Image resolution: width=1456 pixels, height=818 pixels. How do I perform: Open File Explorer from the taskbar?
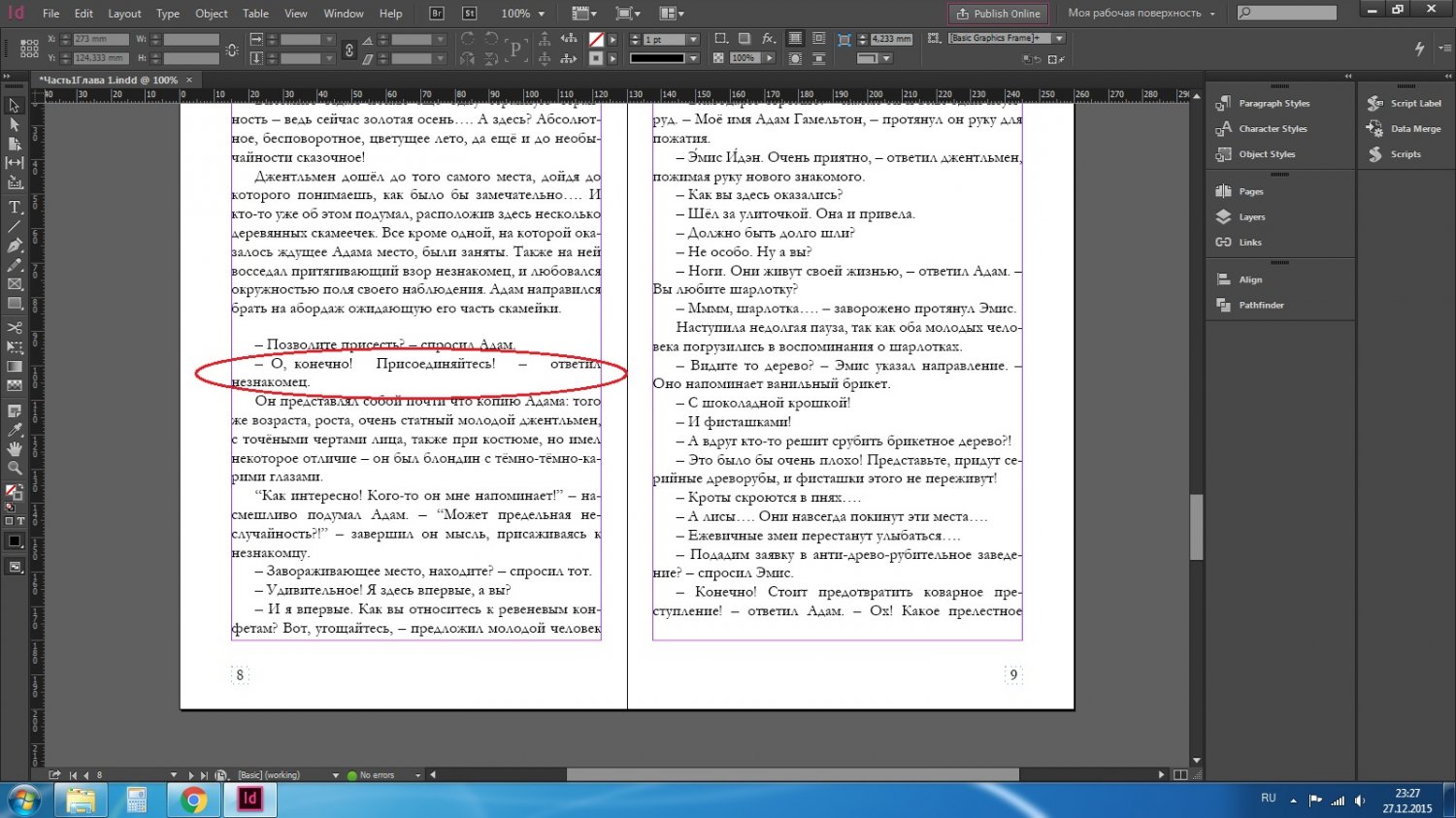point(81,800)
